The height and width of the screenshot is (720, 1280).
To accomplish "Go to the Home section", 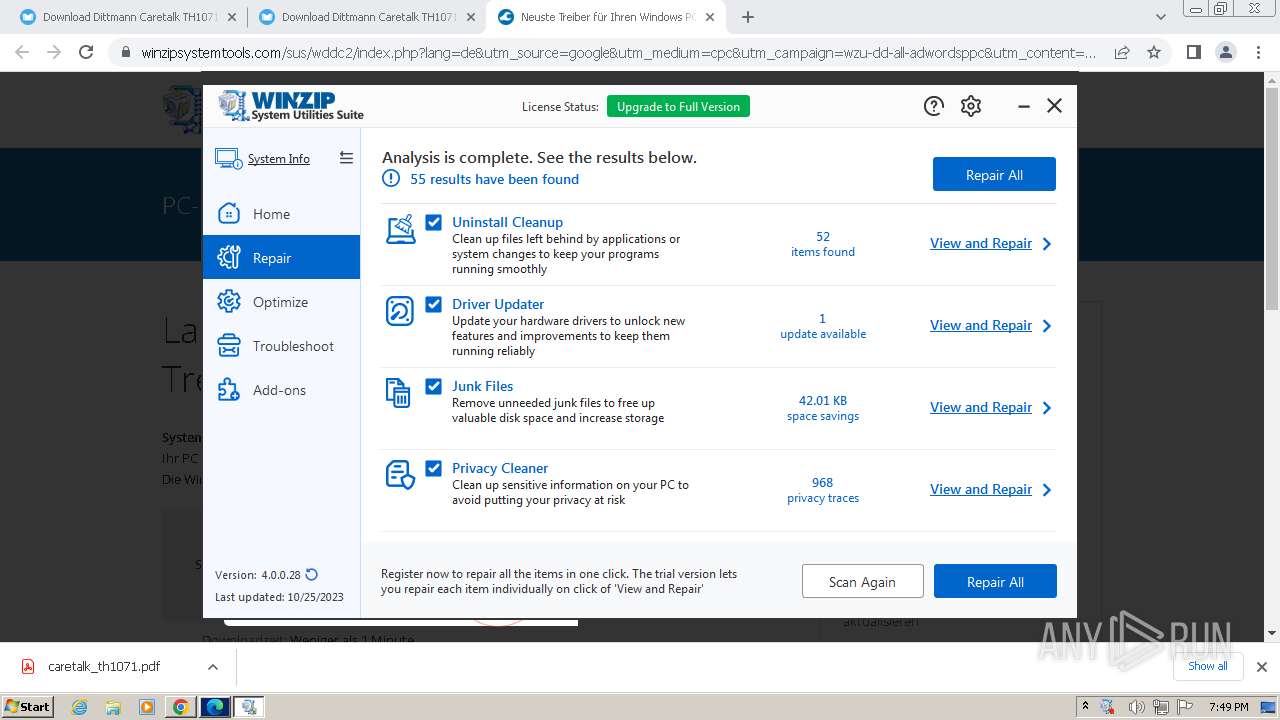I will click(281, 214).
